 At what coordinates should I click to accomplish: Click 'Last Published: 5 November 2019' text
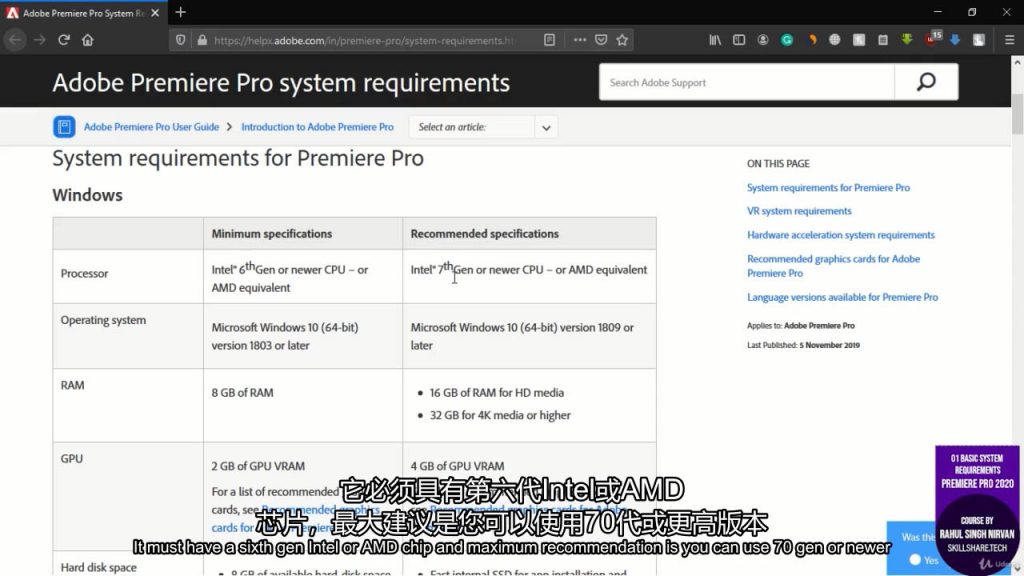coord(803,345)
